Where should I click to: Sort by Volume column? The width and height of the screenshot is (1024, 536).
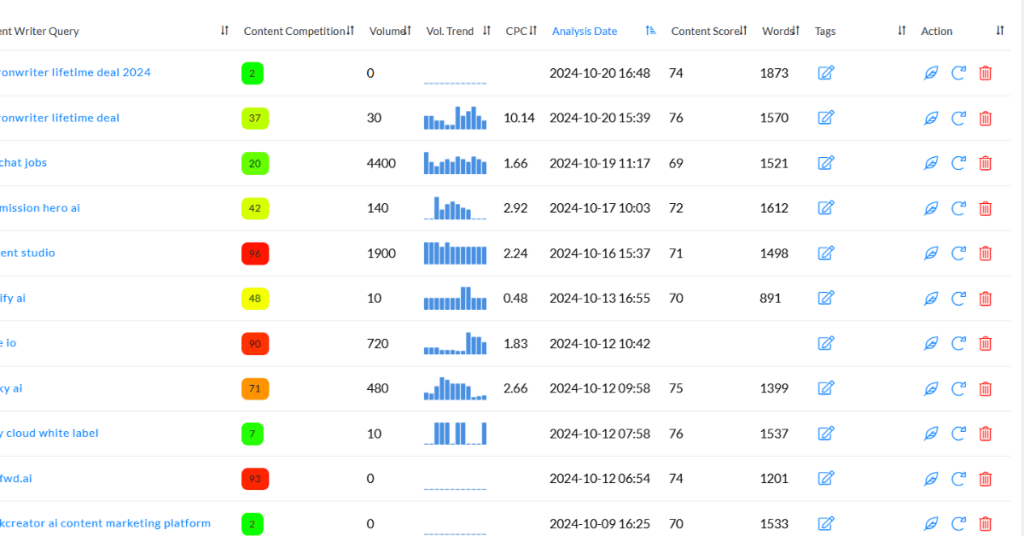click(407, 31)
